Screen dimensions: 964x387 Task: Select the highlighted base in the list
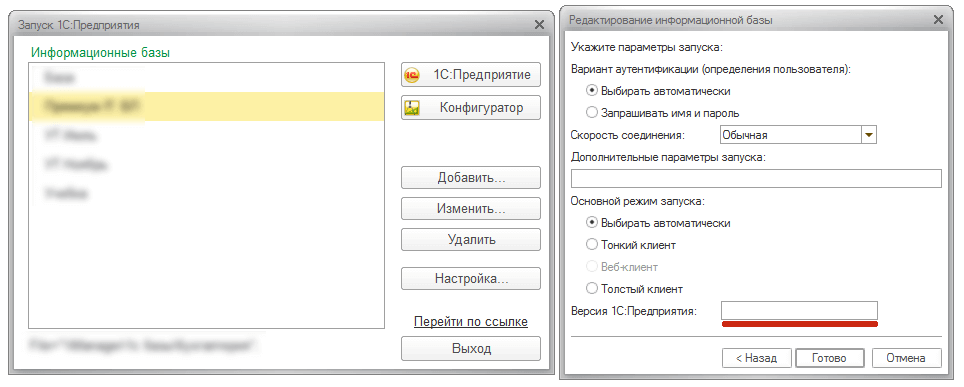point(207,106)
